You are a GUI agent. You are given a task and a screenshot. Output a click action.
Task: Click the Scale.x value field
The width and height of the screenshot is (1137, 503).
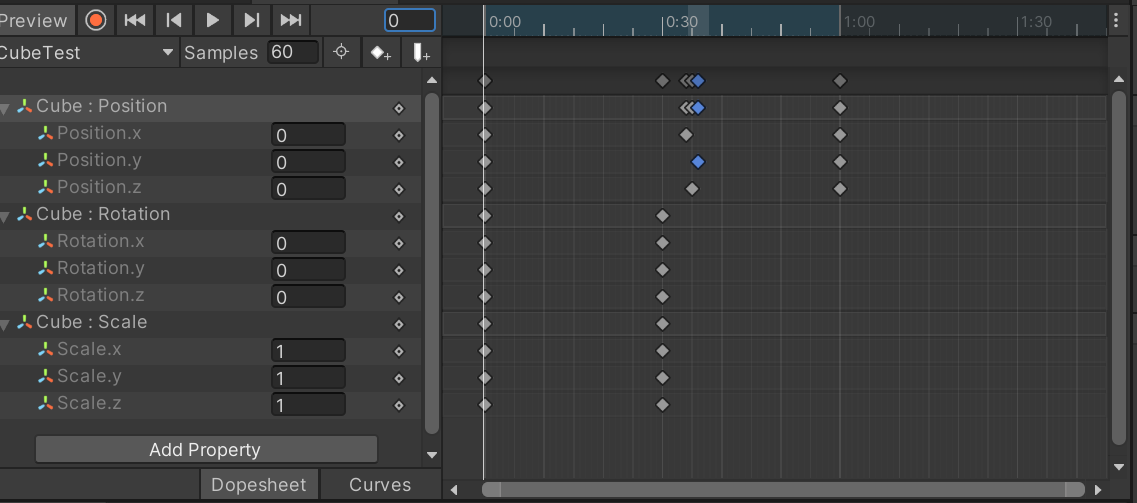308,351
